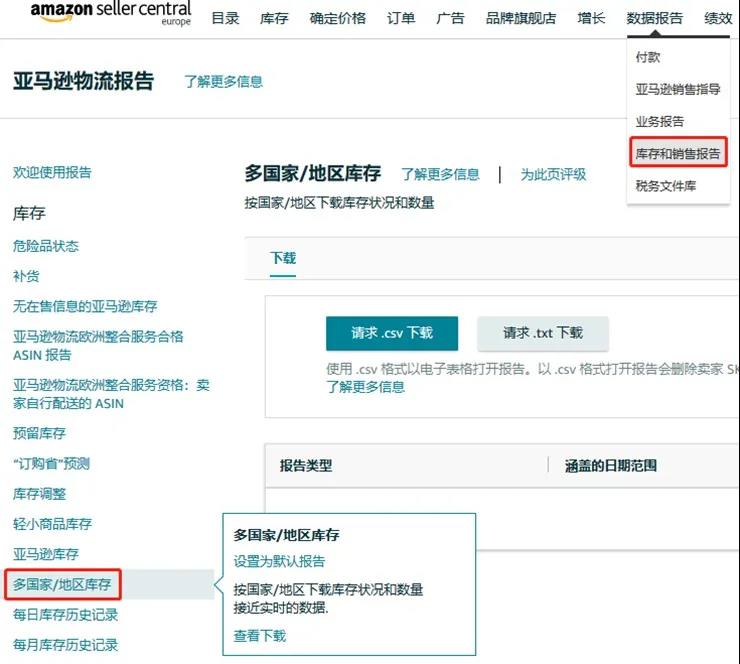This screenshot has width=740, height=664.
Task: Open 补货 report
Action: (x=26, y=276)
